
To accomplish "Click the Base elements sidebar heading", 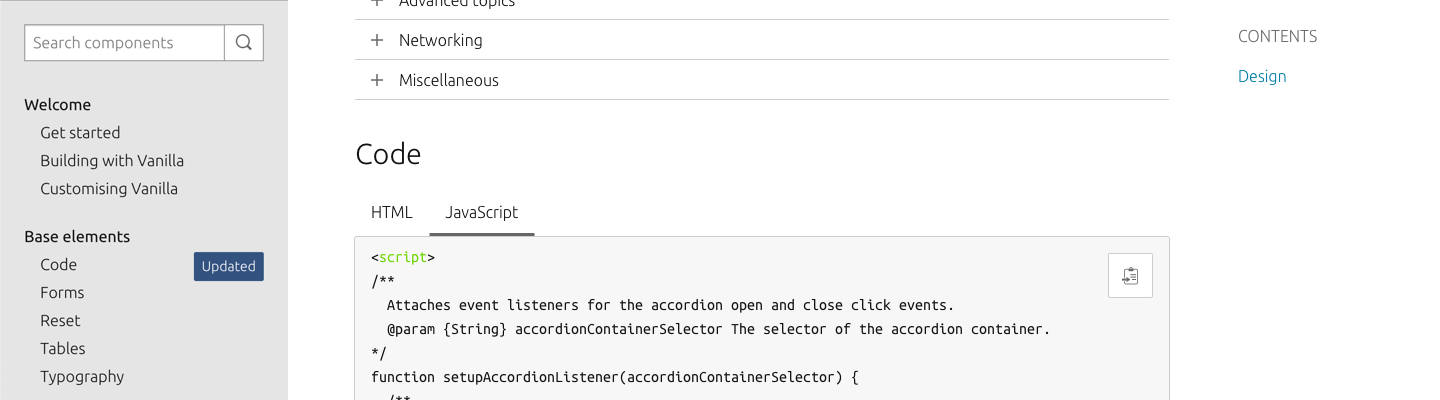I will click(x=77, y=236).
